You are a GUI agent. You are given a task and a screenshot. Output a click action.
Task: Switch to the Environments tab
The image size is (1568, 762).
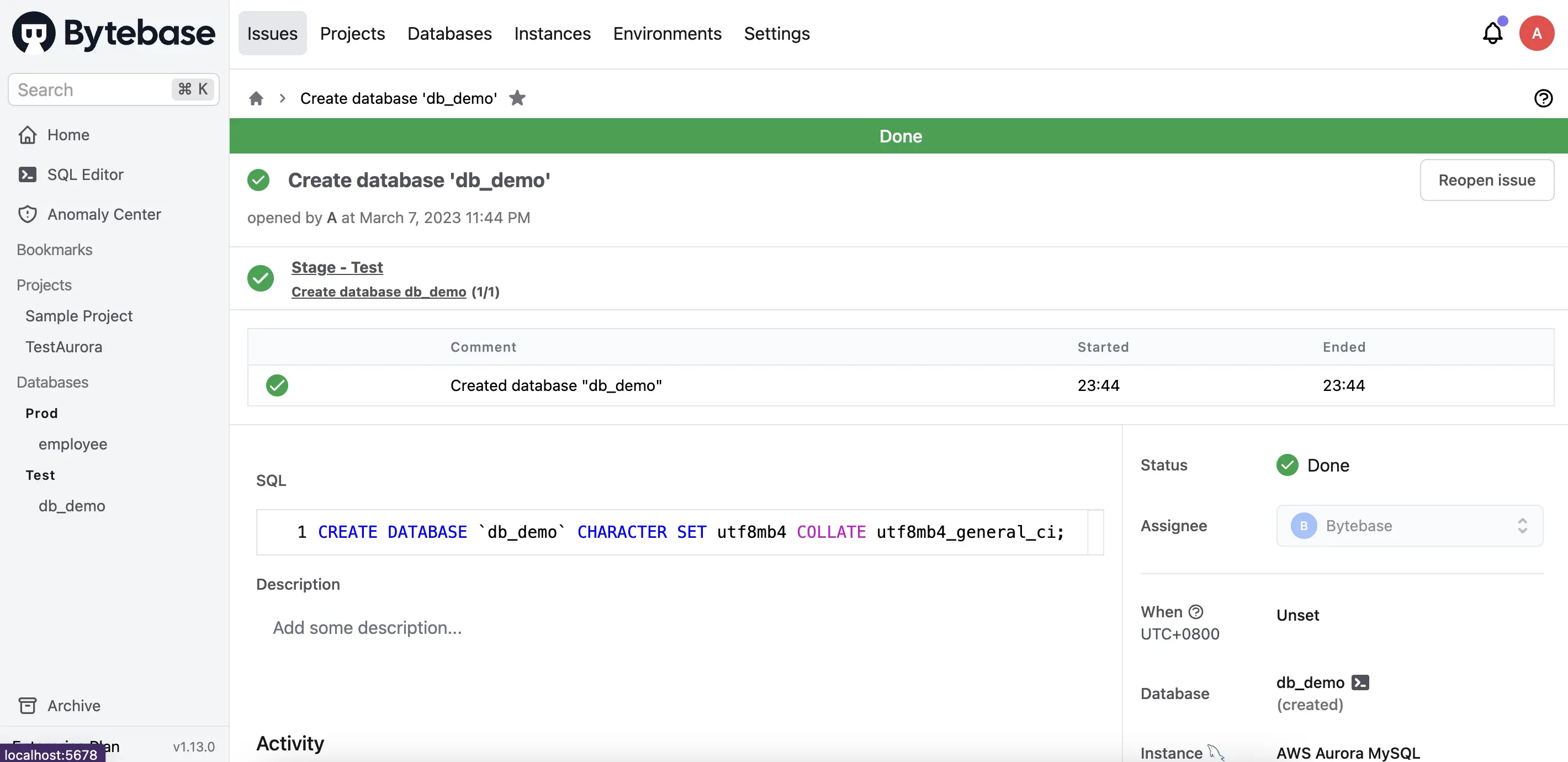(667, 33)
